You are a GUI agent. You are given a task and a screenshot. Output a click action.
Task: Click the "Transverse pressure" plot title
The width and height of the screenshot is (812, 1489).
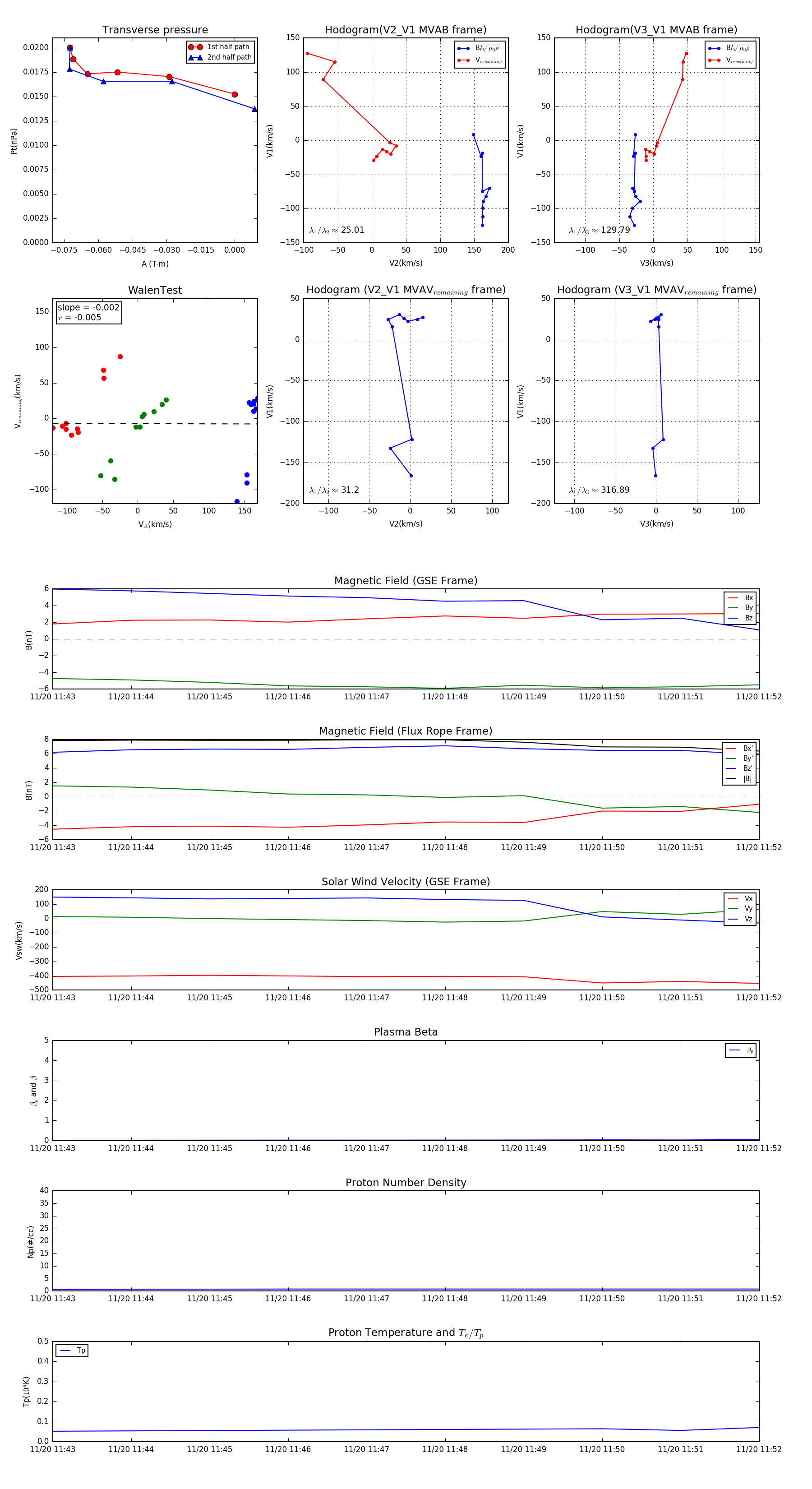155,30
